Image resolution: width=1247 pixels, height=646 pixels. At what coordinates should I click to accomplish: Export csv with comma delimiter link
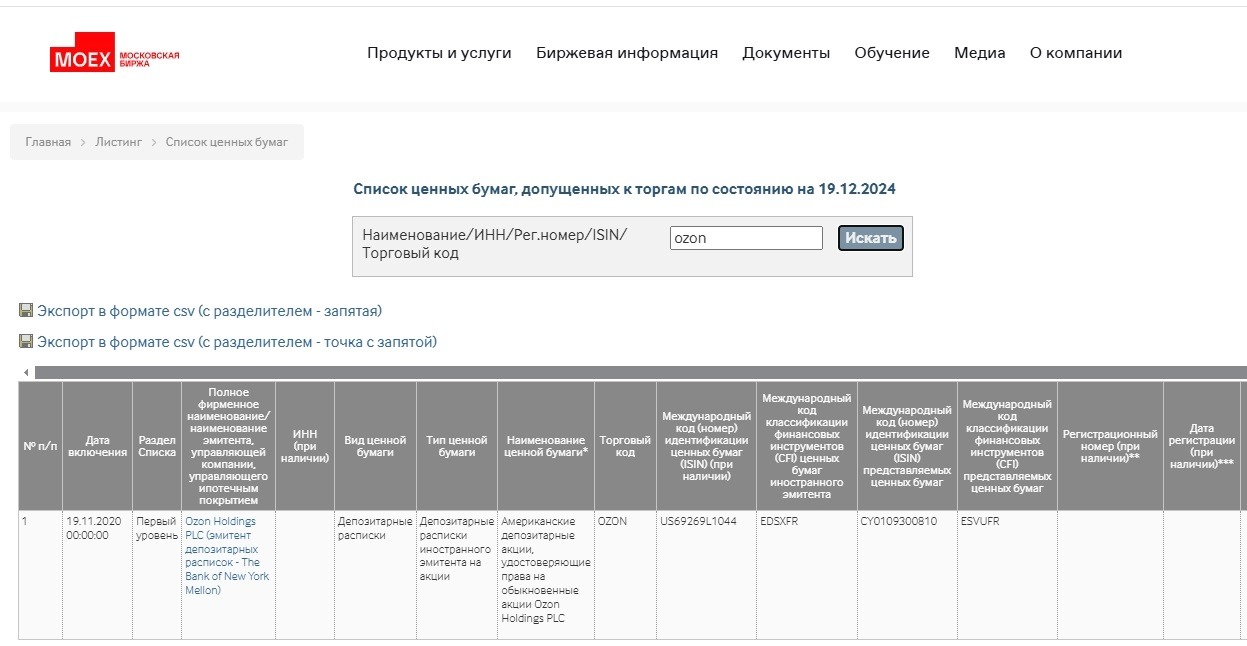click(x=210, y=311)
